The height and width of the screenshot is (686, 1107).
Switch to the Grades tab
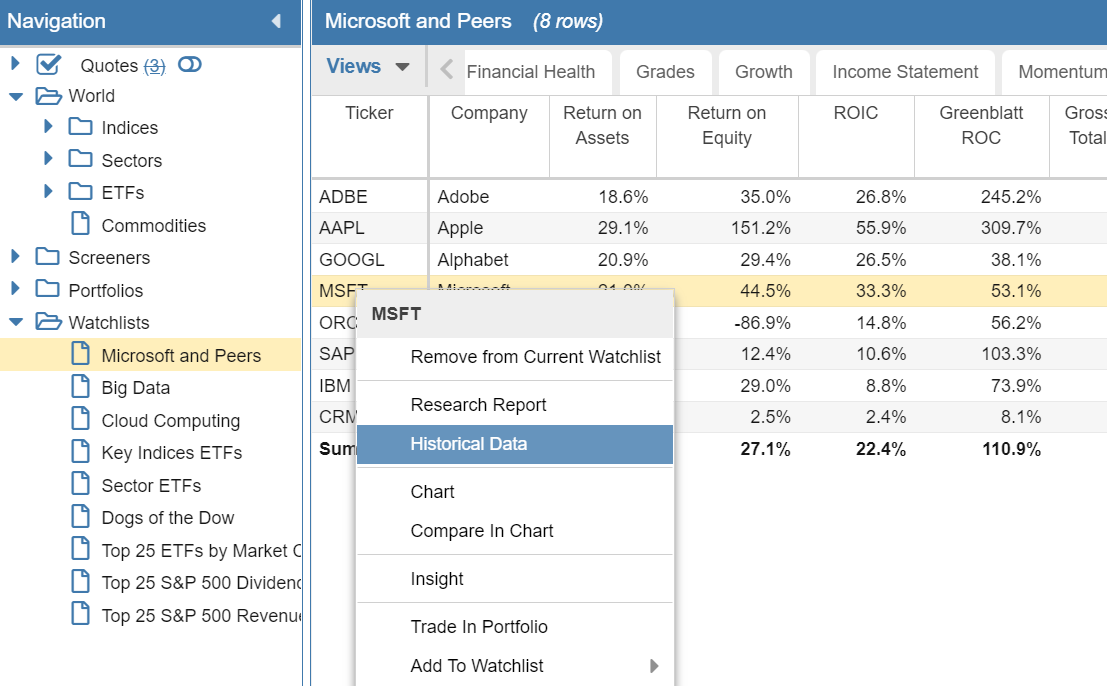(x=665, y=72)
